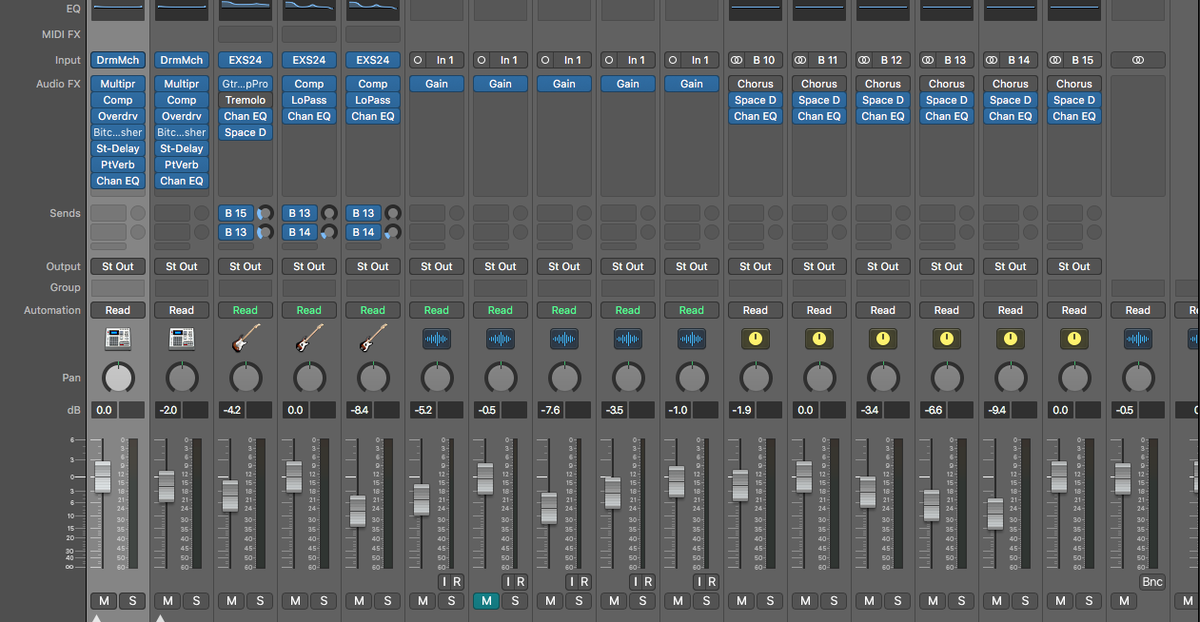The image size is (1200, 622).
Task: Open Overdrv plugin on DrmMch 0.0 dB channel
Action: (x=118, y=116)
